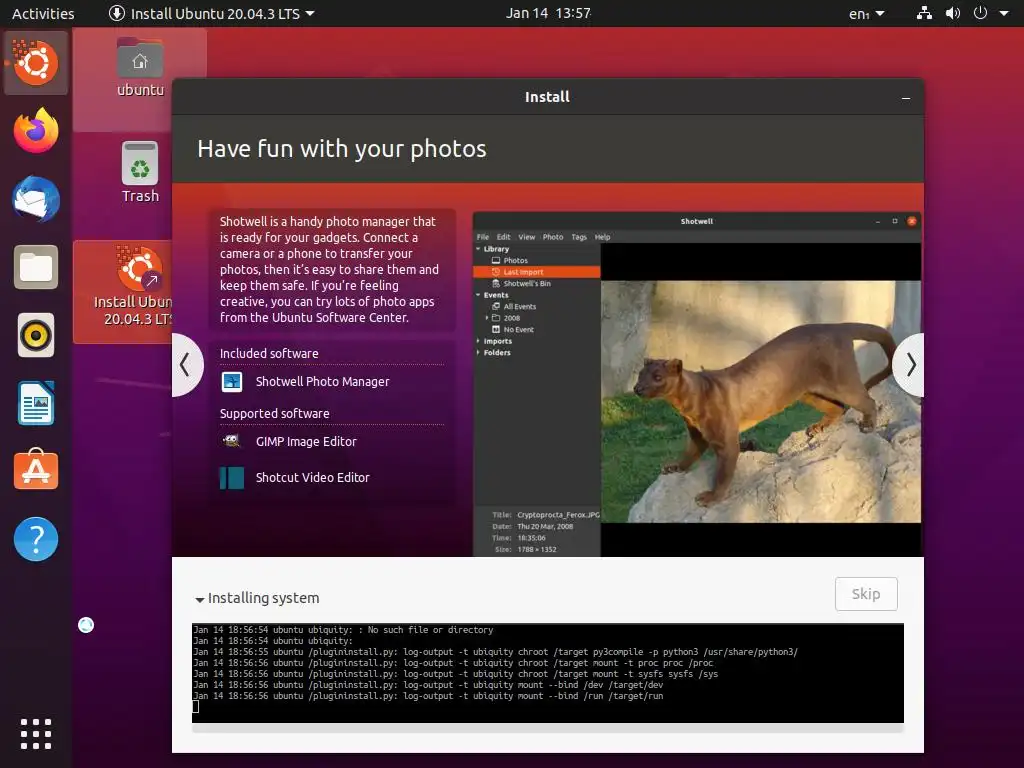Image resolution: width=1024 pixels, height=768 pixels.
Task: Open the Files manager in the dock
Action: (36, 267)
